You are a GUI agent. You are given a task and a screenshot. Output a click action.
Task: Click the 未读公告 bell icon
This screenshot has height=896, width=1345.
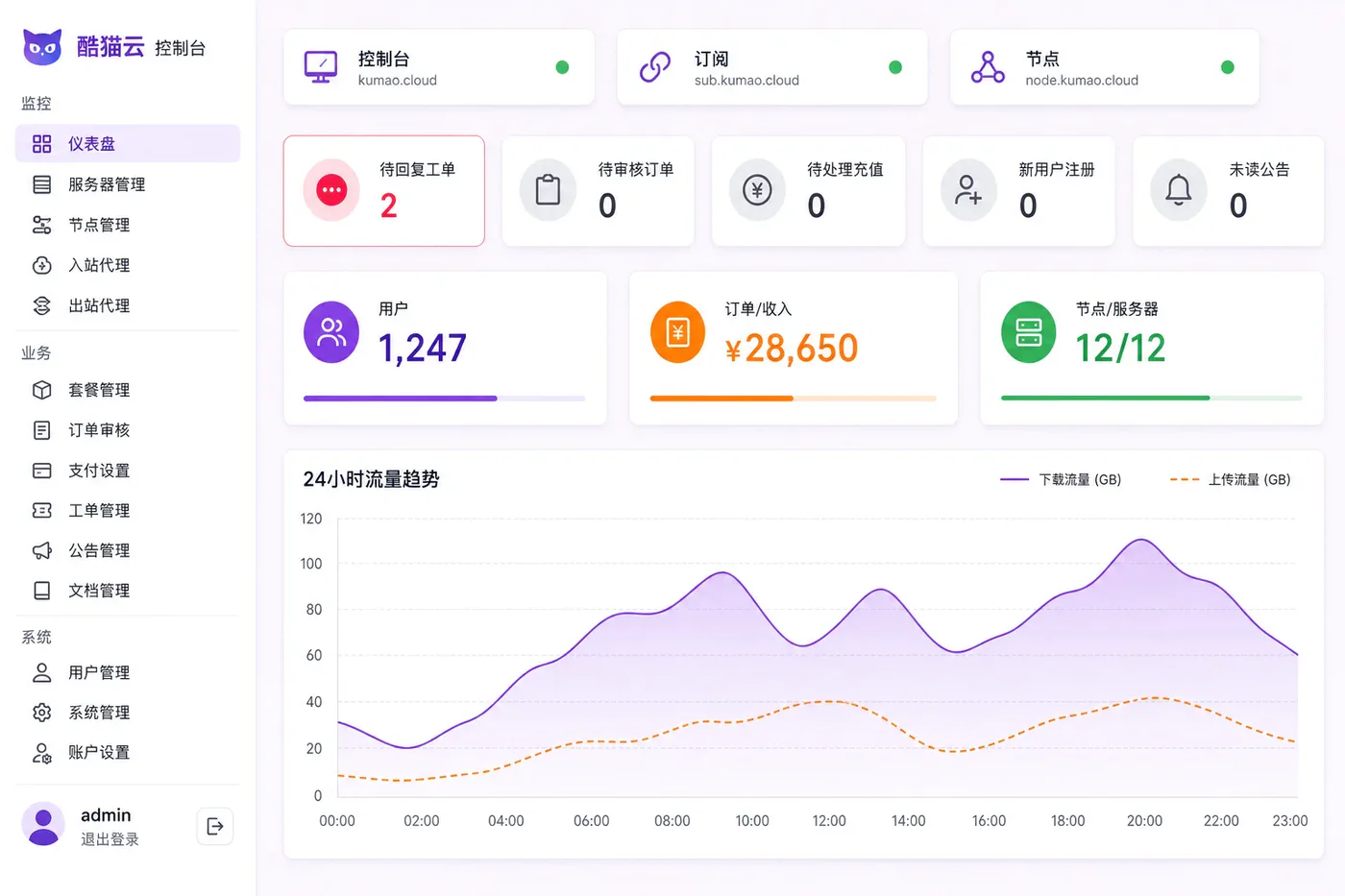pos(1179,190)
